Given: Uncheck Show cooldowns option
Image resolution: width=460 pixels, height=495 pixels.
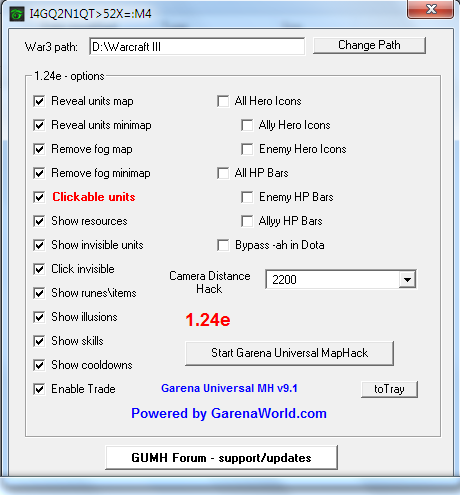Looking at the screenshot, I should click(x=39, y=365).
